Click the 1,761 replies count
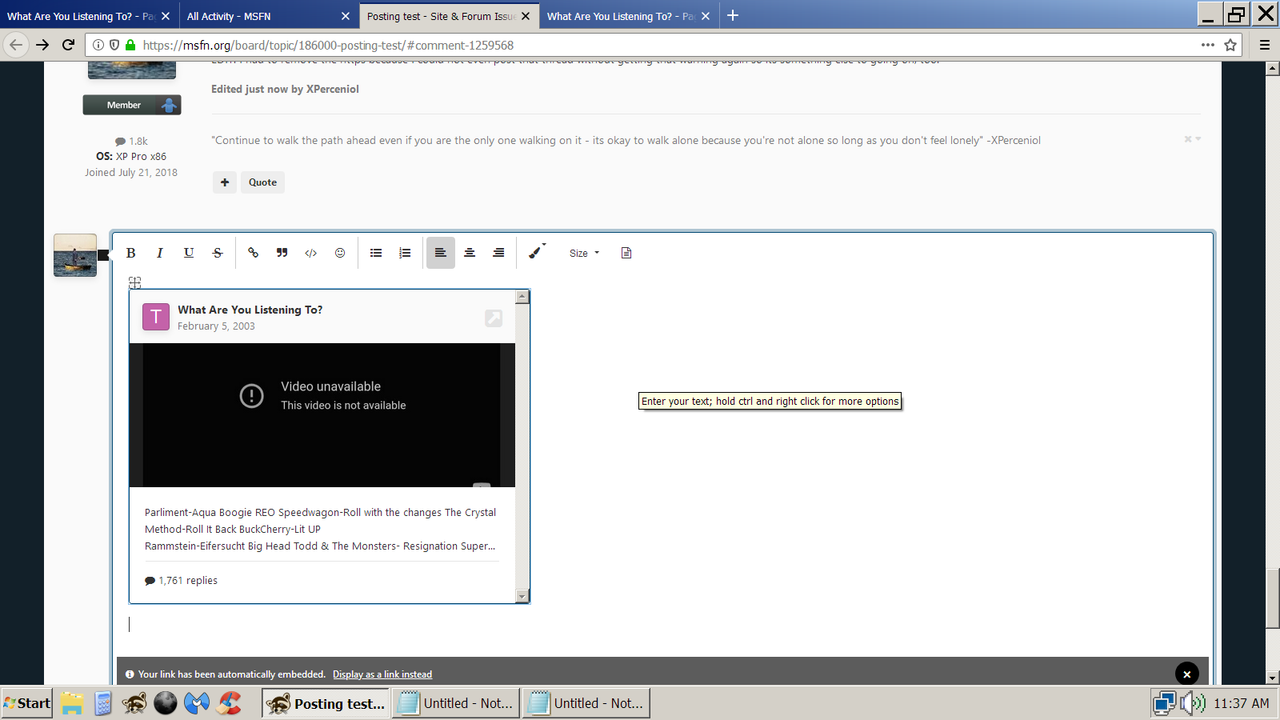1280x720 pixels. pos(181,580)
